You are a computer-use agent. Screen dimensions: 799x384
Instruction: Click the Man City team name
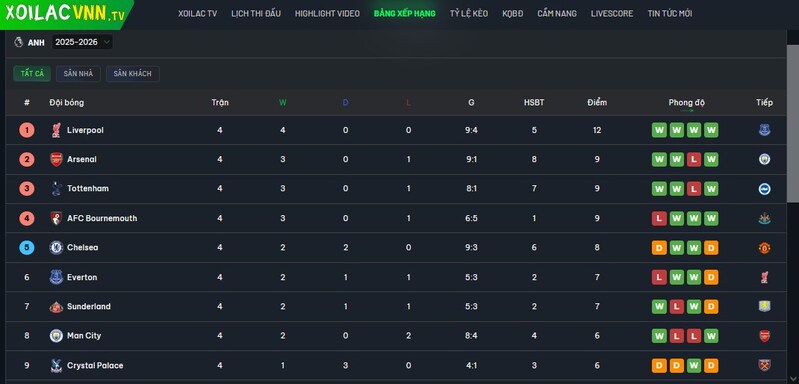point(84,336)
